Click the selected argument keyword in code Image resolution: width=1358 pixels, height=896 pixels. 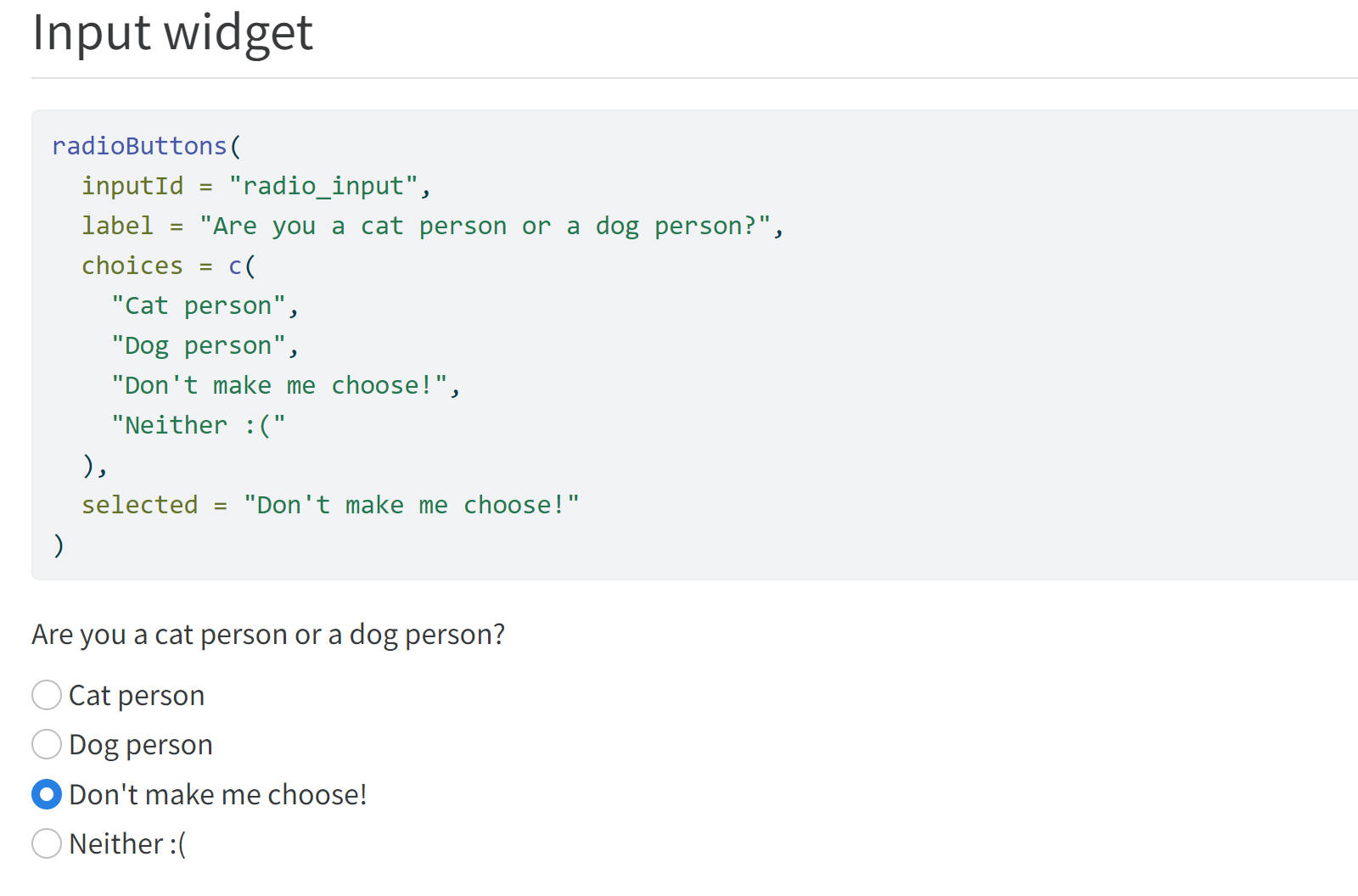click(139, 505)
